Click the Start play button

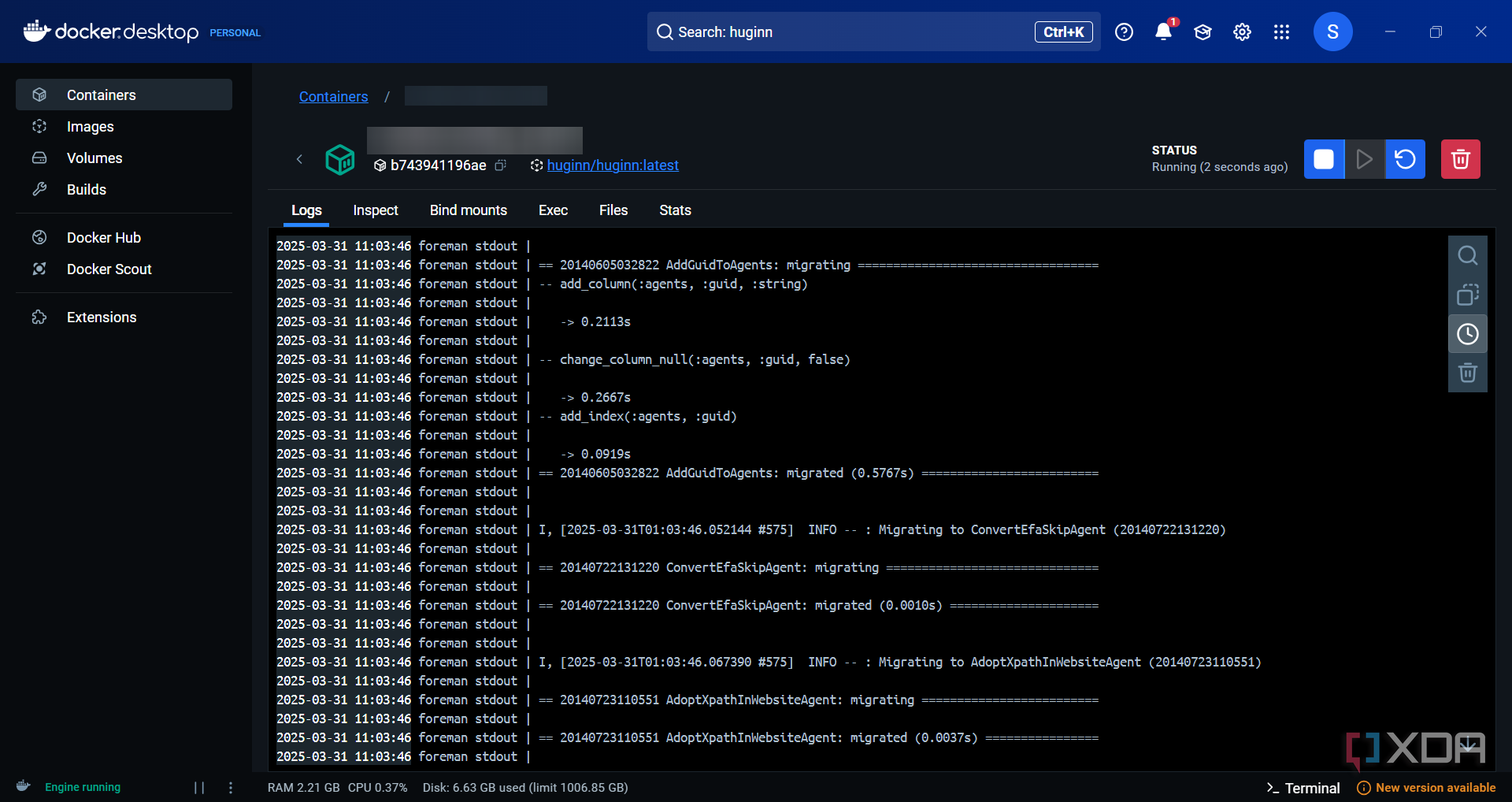(x=1364, y=159)
